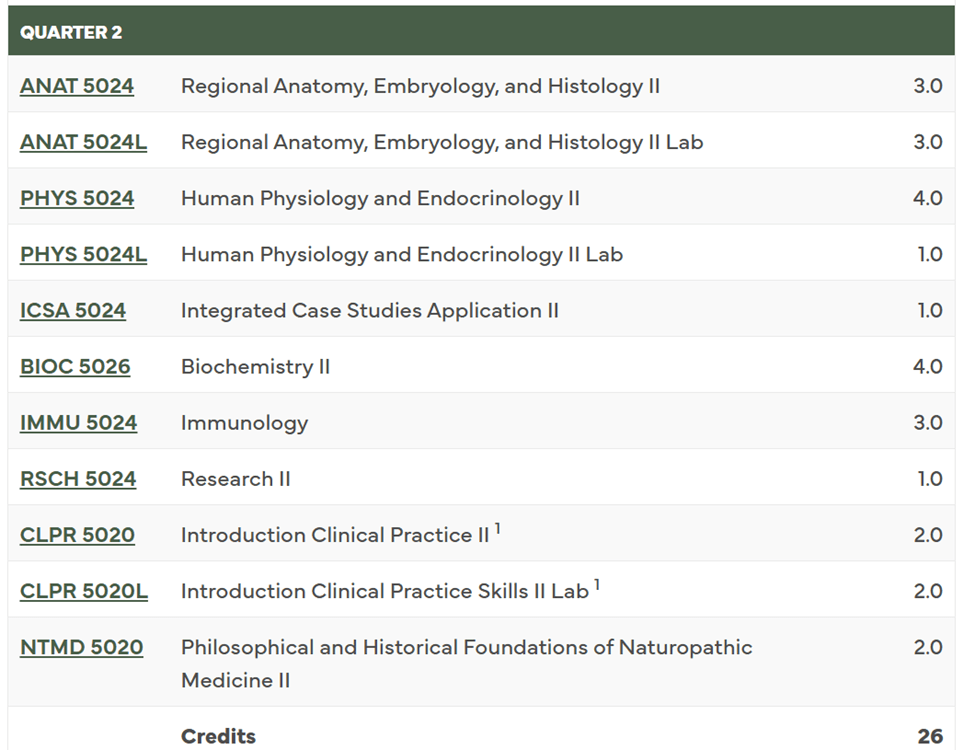Open the NTMD 5020 course link

81,647
